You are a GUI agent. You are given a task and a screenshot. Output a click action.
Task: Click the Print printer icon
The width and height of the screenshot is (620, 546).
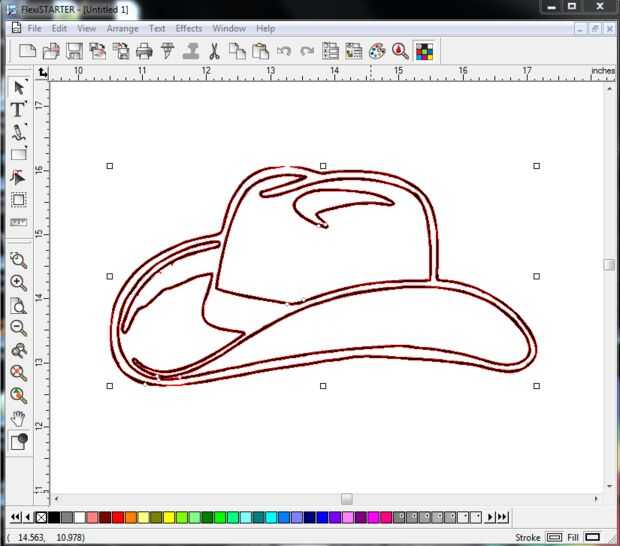pyautogui.click(x=144, y=51)
